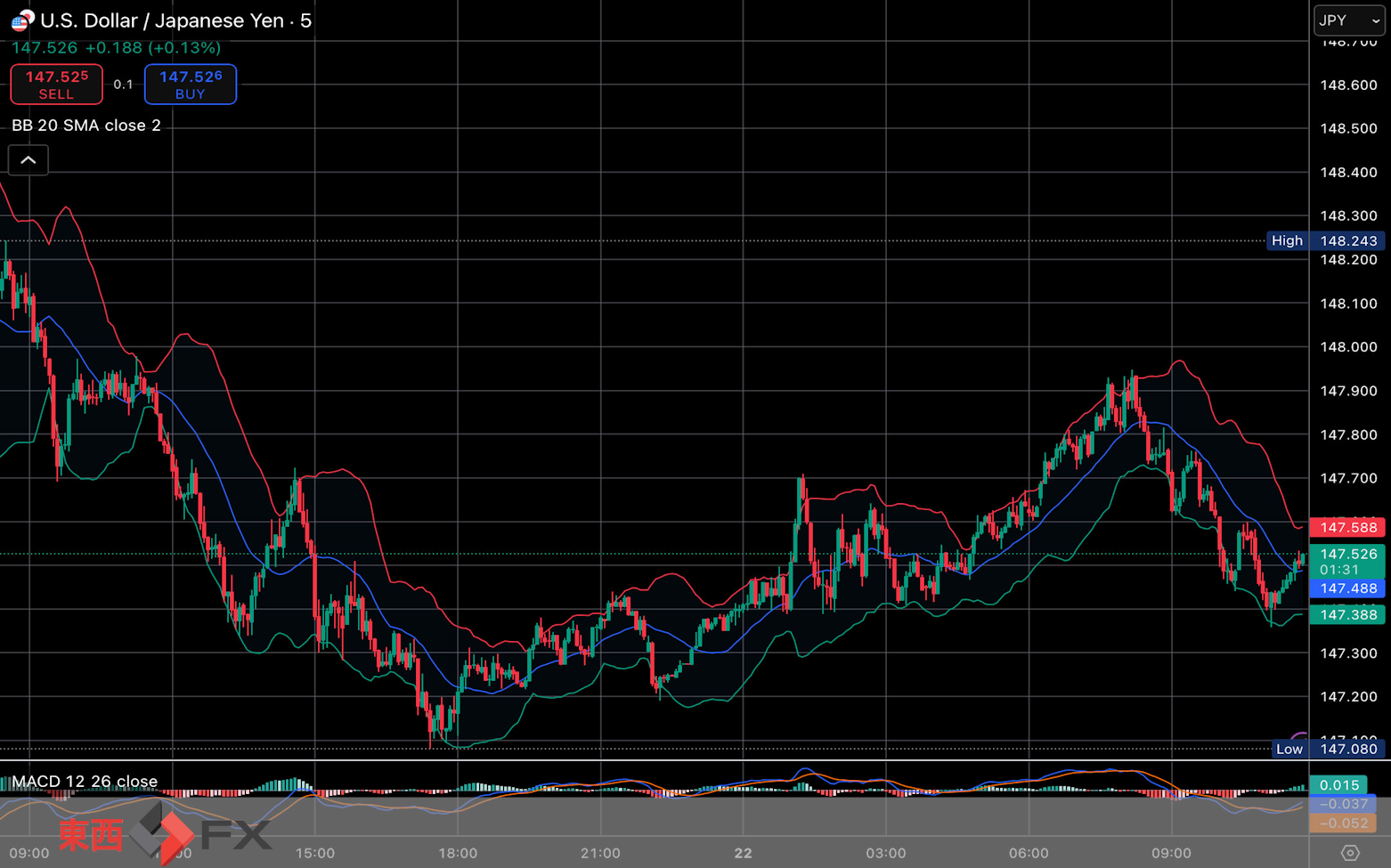Open chart settings hexagon gear icon
The image size is (1391, 868).
click(x=1350, y=853)
